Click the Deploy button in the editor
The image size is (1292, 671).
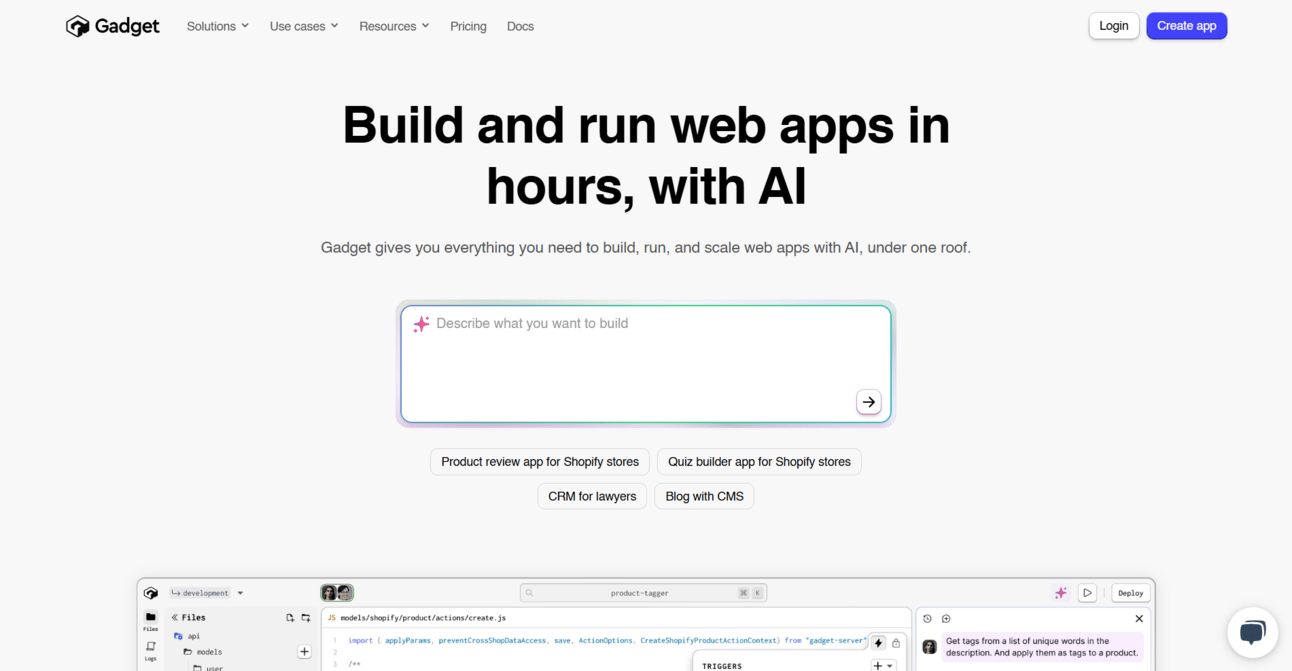tap(1131, 593)
